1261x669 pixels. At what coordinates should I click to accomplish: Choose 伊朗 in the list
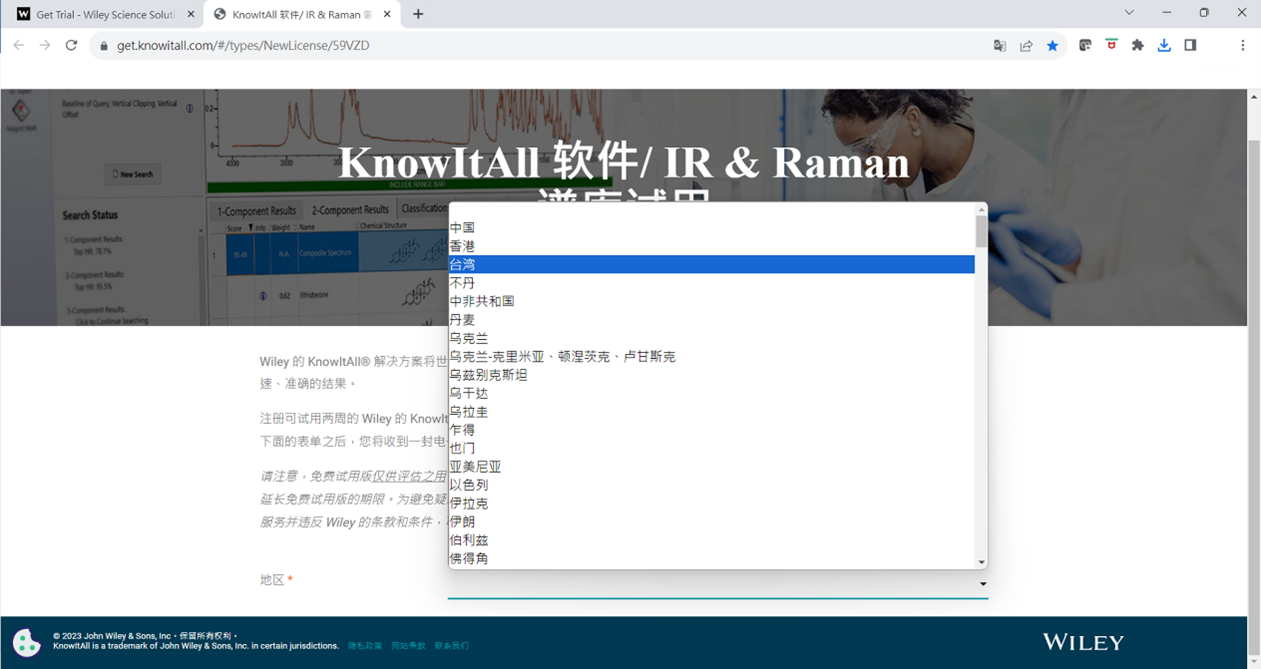point(712,521)
